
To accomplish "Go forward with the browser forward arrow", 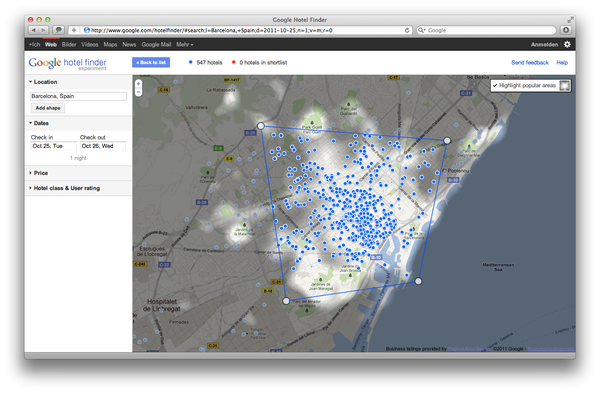I will (44, 30).
